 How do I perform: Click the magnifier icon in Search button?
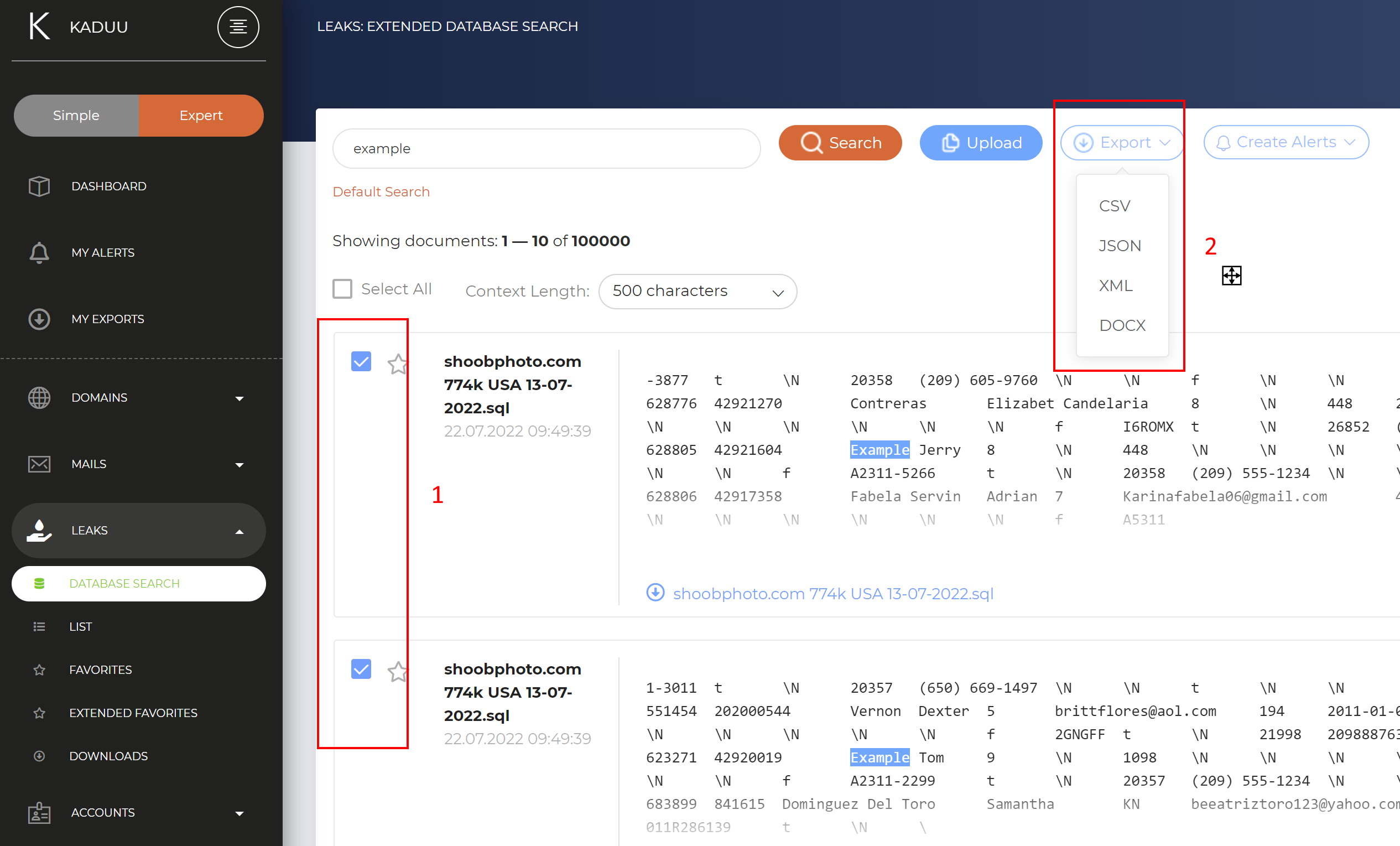pyautogui.click(x=811, y=143)
